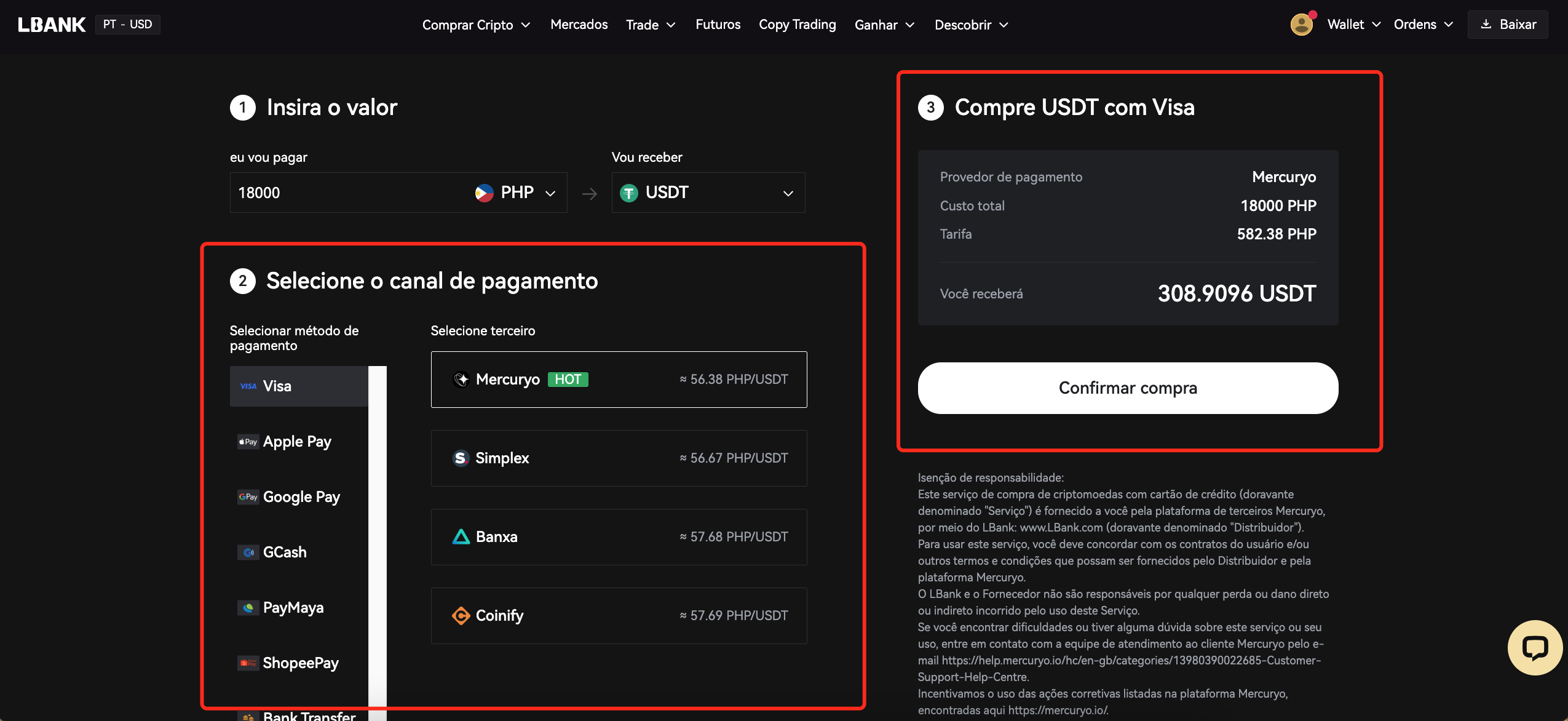Go to Mercados page

579,25
